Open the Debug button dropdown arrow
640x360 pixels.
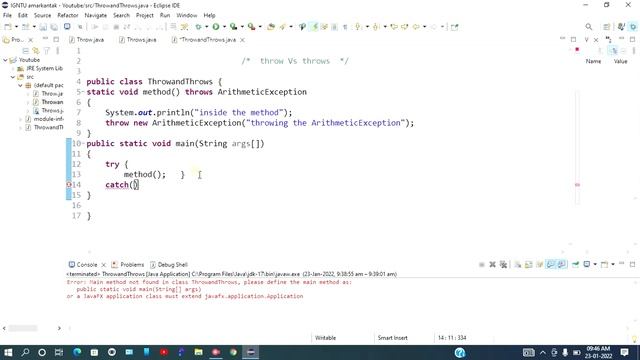click(207, 27)
